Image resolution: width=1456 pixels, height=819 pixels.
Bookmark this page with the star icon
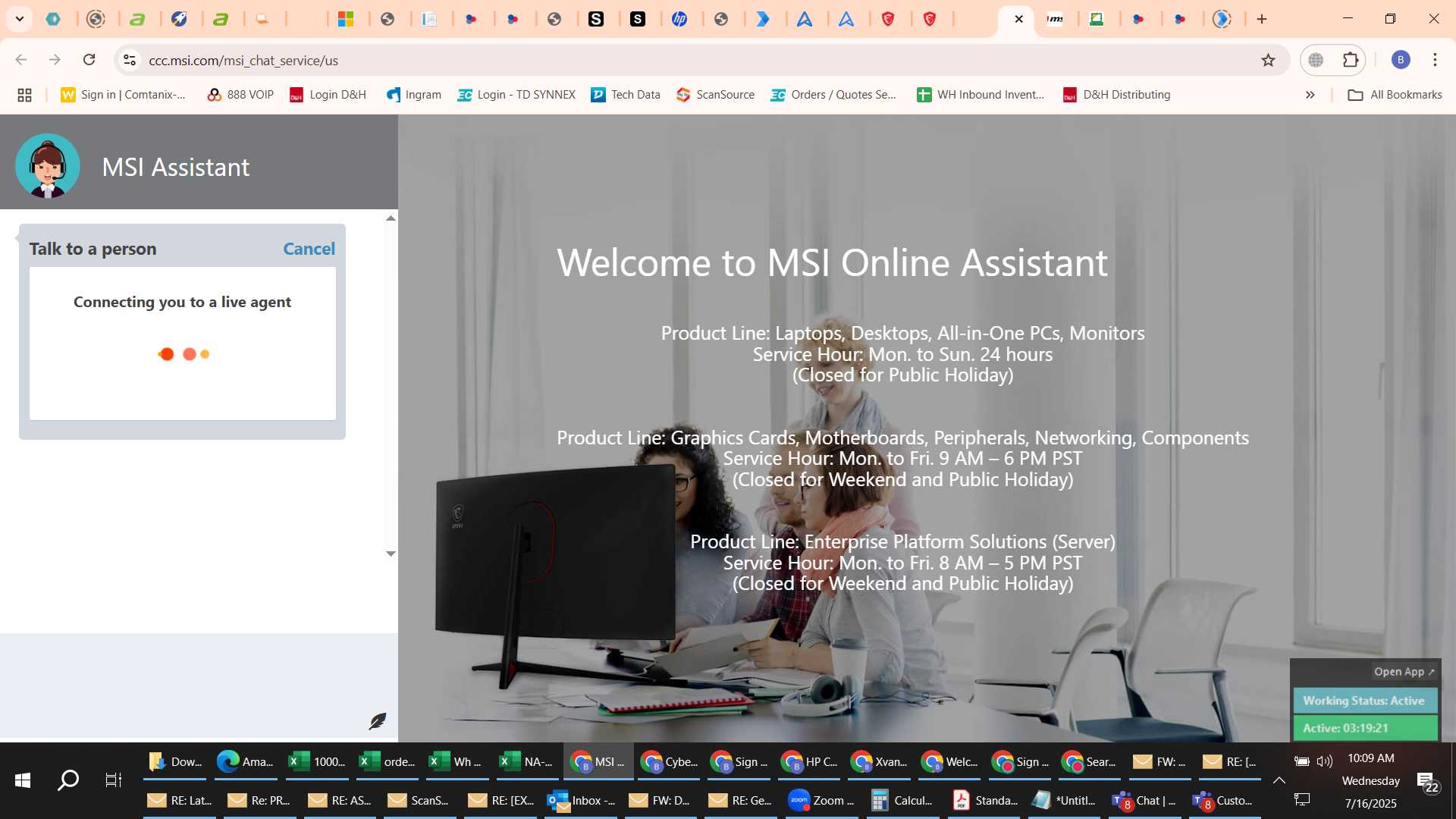point(1268,60)
